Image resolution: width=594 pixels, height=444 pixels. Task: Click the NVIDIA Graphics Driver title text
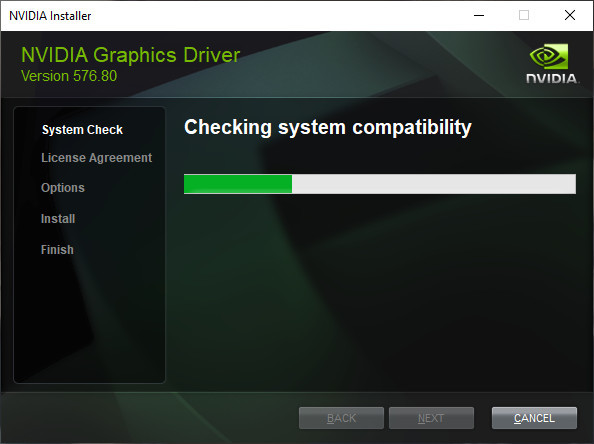tap(130, 55)
